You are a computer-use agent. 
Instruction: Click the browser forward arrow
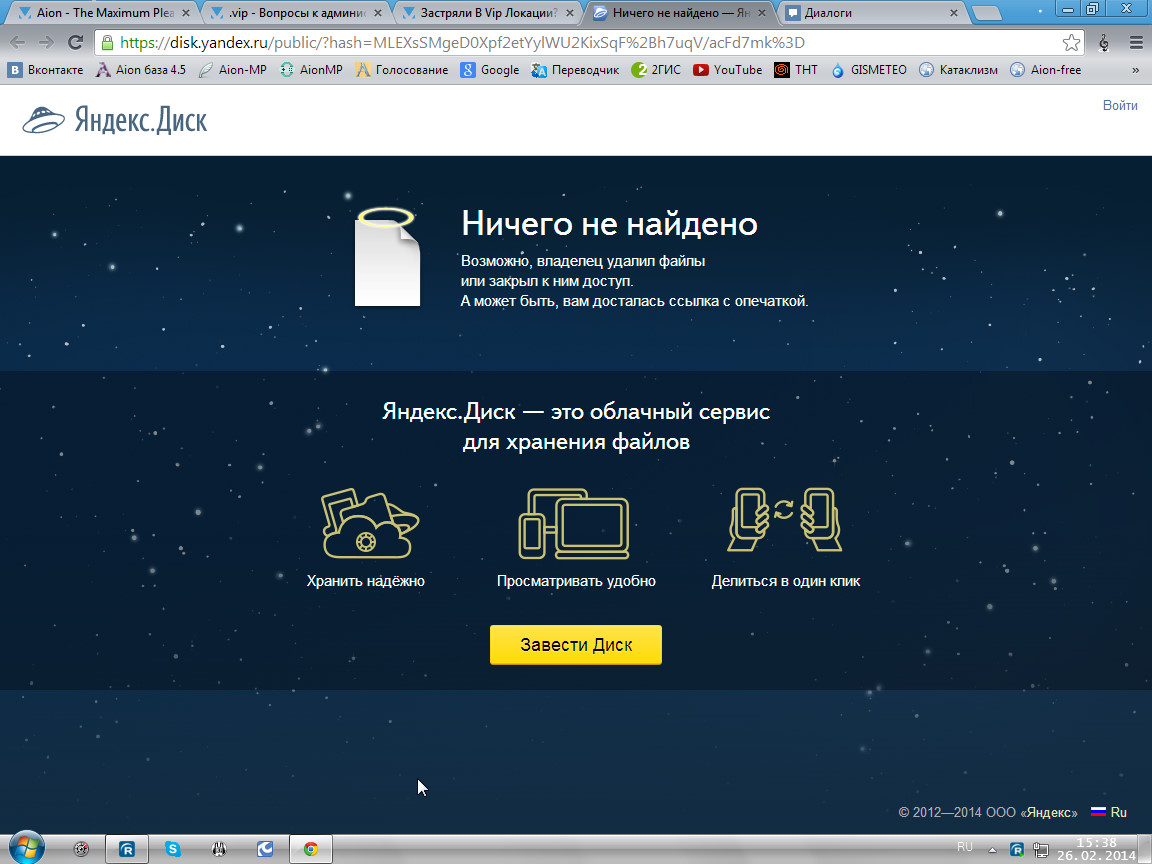point(46,43)
